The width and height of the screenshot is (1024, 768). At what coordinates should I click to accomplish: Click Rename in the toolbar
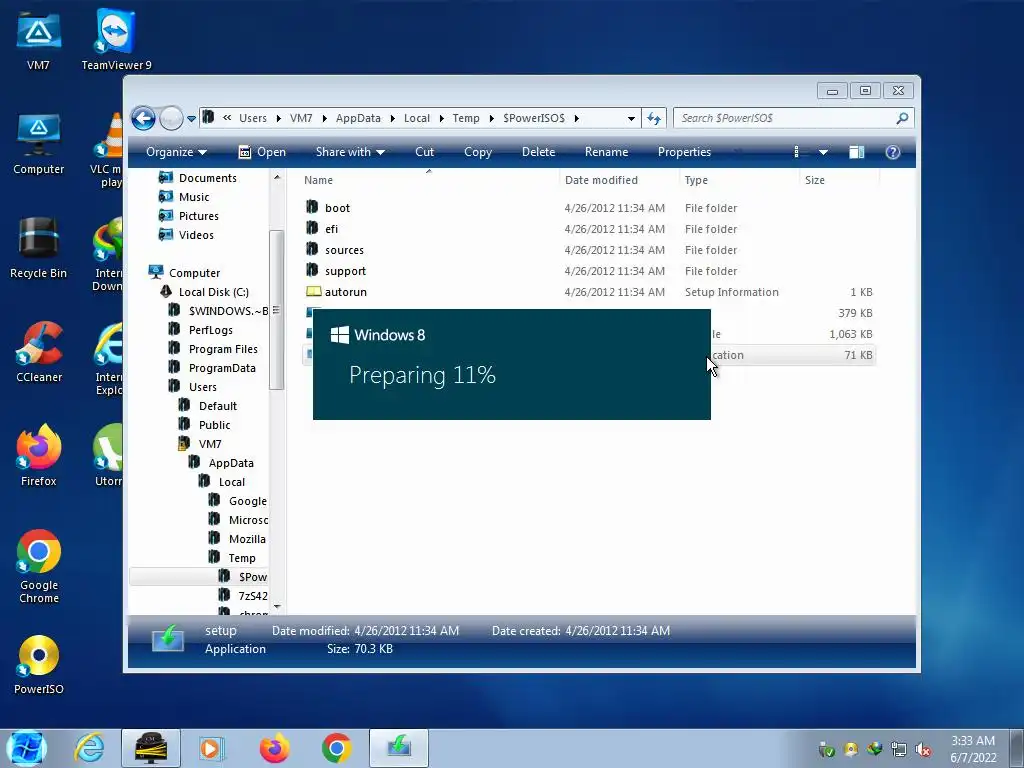pos(607,152)
